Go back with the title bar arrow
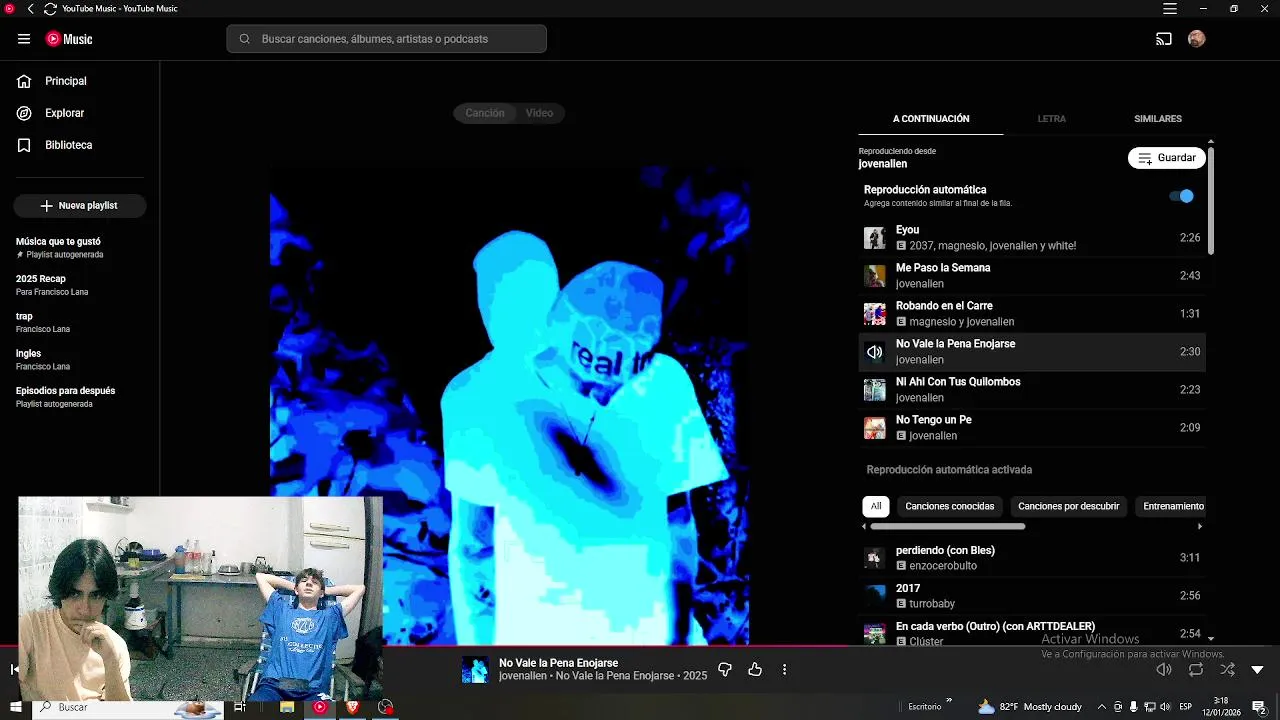The width and height of the screenshot is (1280, 720). [30, 9]
